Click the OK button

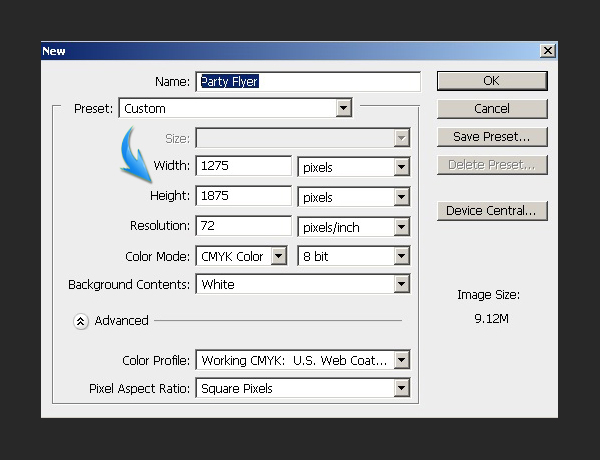tap(491, 81)
